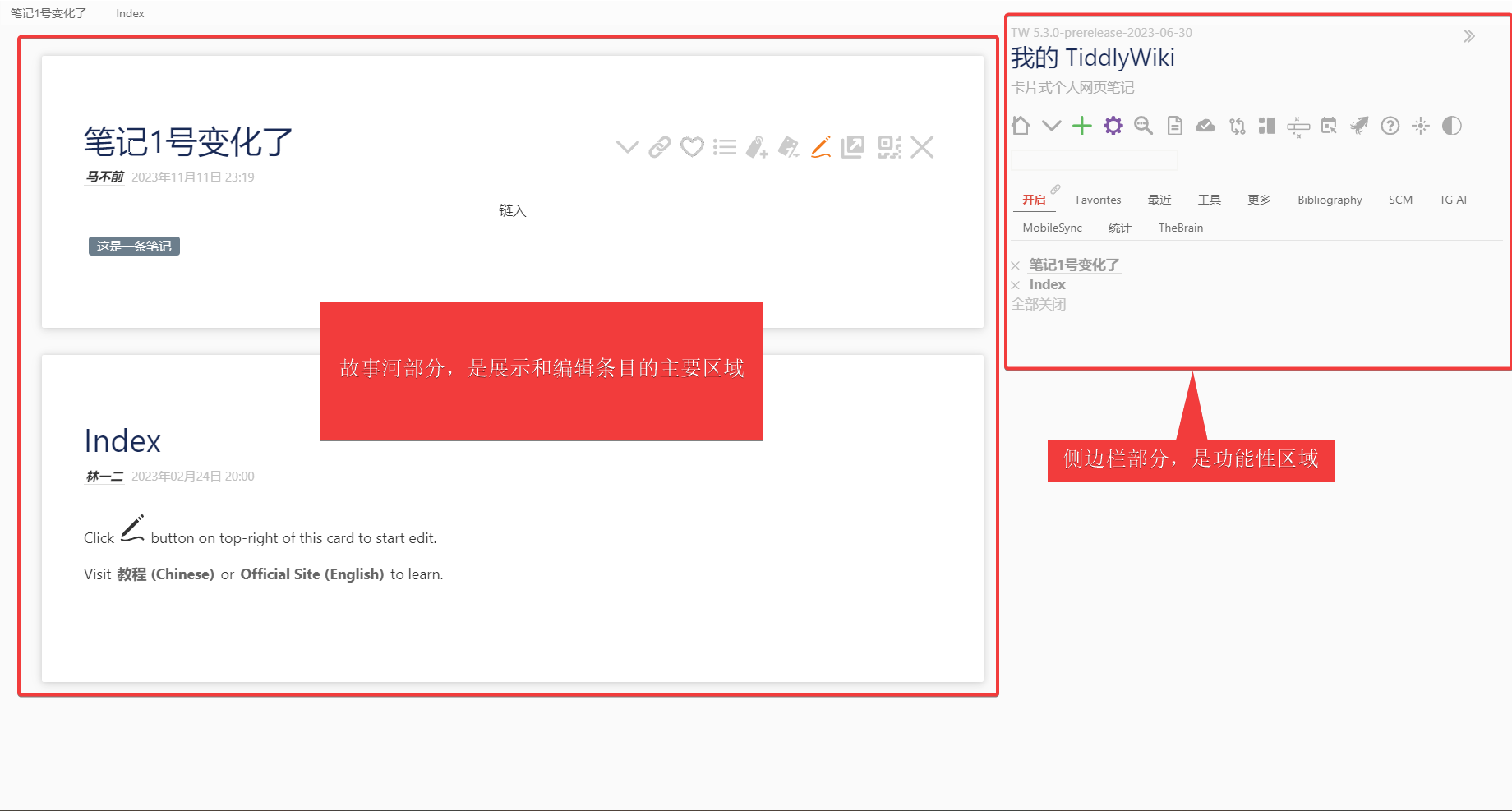Click site title 我的 TiddlyWiki
This screenshot has height=811, width=1512.
pyautogui.click(x=1093, y=58)
